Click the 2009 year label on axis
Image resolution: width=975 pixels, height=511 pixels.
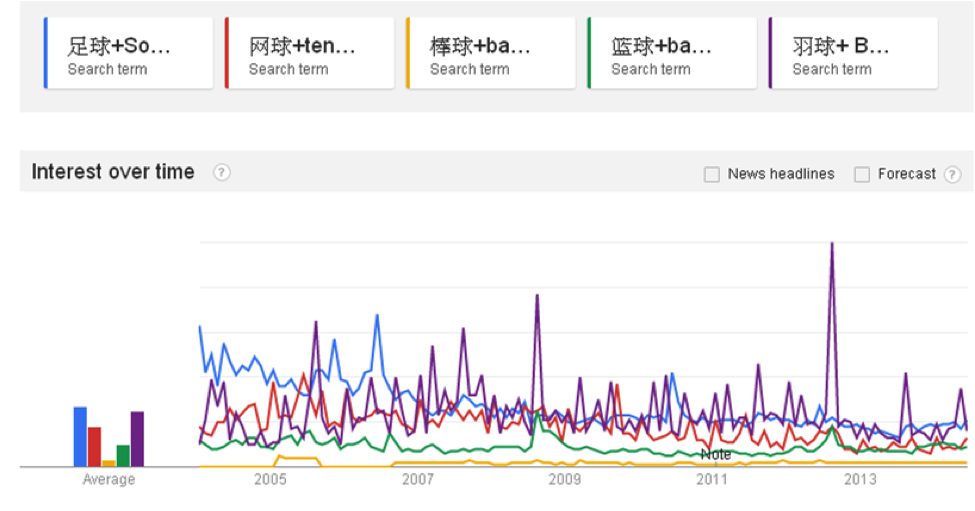(565, 480)
